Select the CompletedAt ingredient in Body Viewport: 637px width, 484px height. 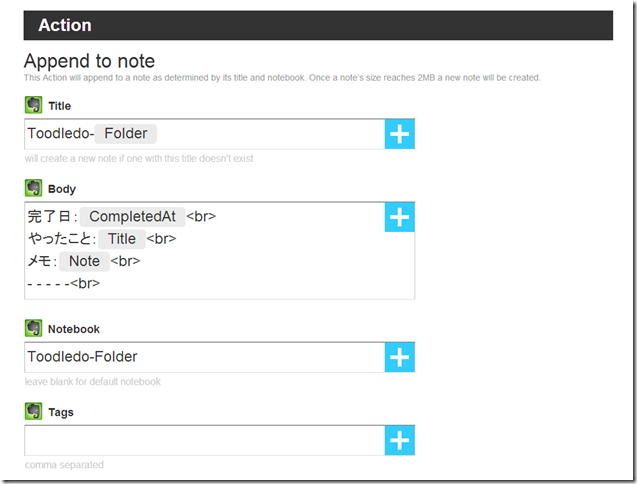(x=132, y=217)
